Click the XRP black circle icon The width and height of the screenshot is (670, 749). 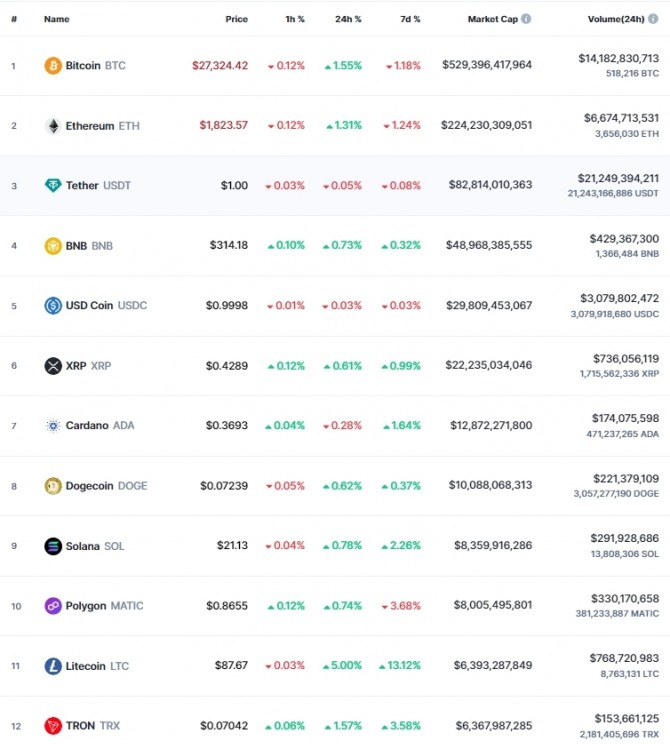53,366
